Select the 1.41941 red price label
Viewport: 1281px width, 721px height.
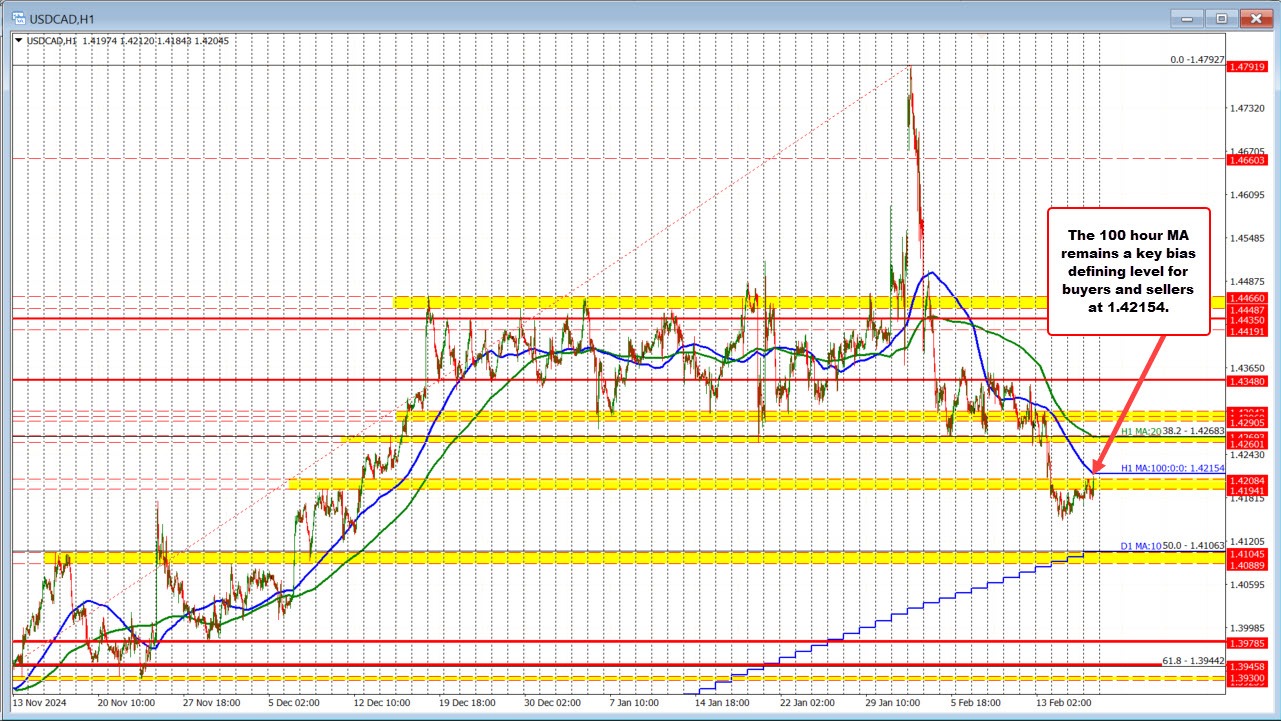click(x=1247, y=492)
